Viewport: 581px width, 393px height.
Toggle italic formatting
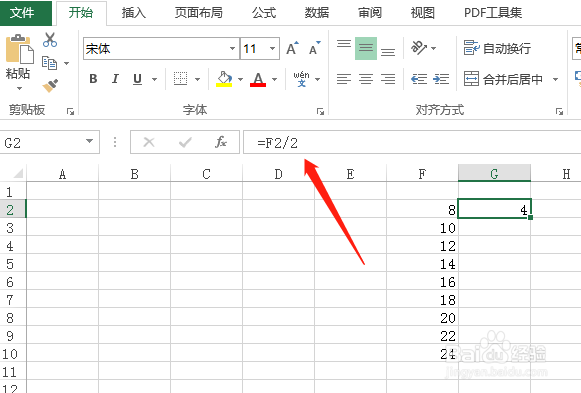click(x=115, y=79)
